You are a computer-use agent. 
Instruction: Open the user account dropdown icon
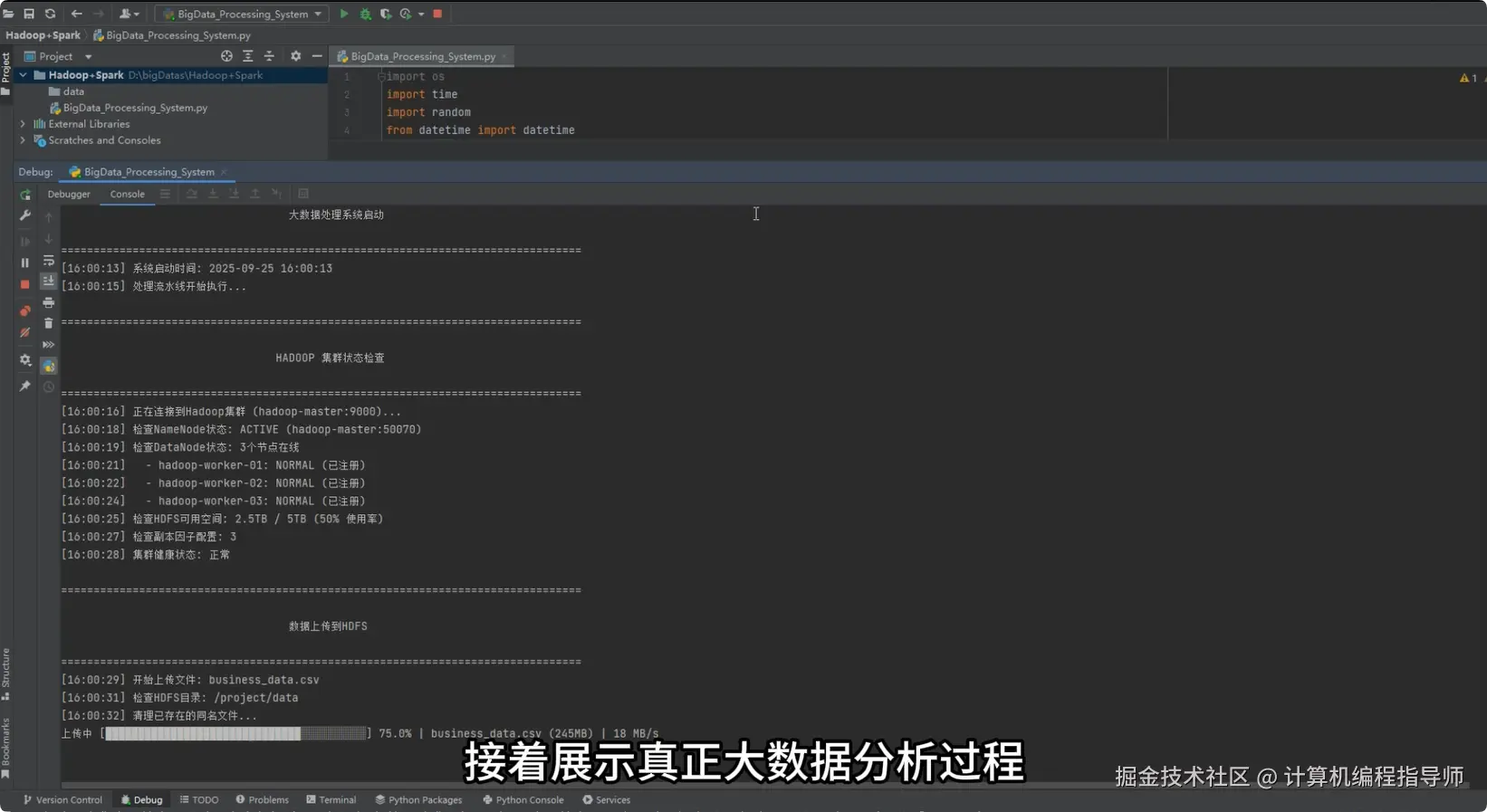coord(130,14)
